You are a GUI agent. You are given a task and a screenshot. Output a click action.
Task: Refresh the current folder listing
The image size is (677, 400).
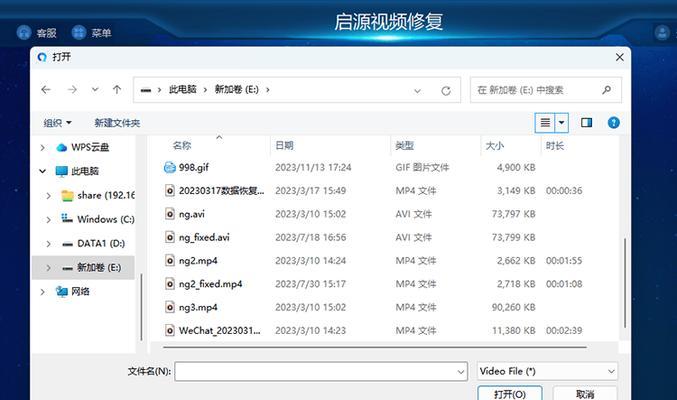click(x=446, y=90)
